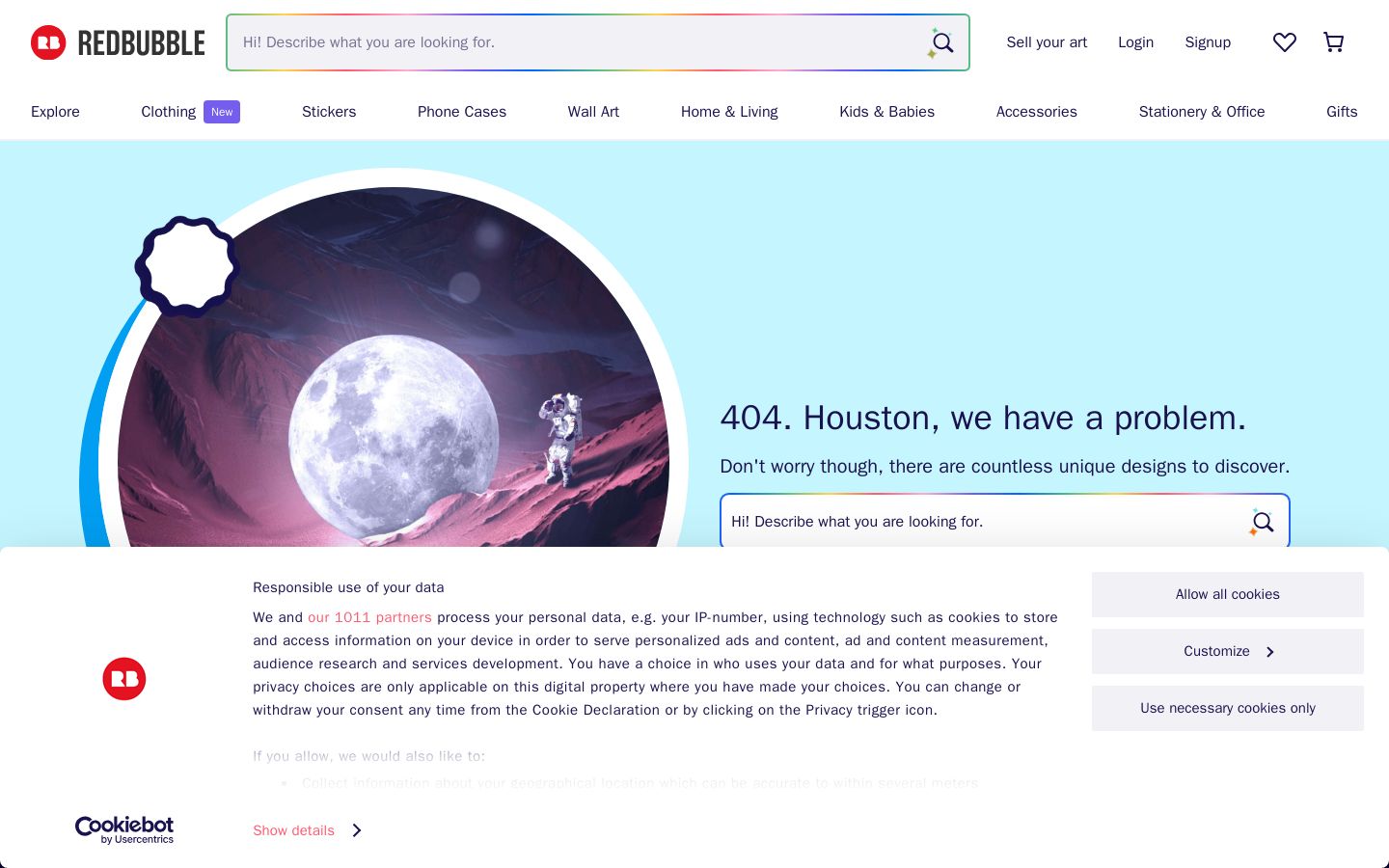Click the Sell your art link

point(1047,42)
